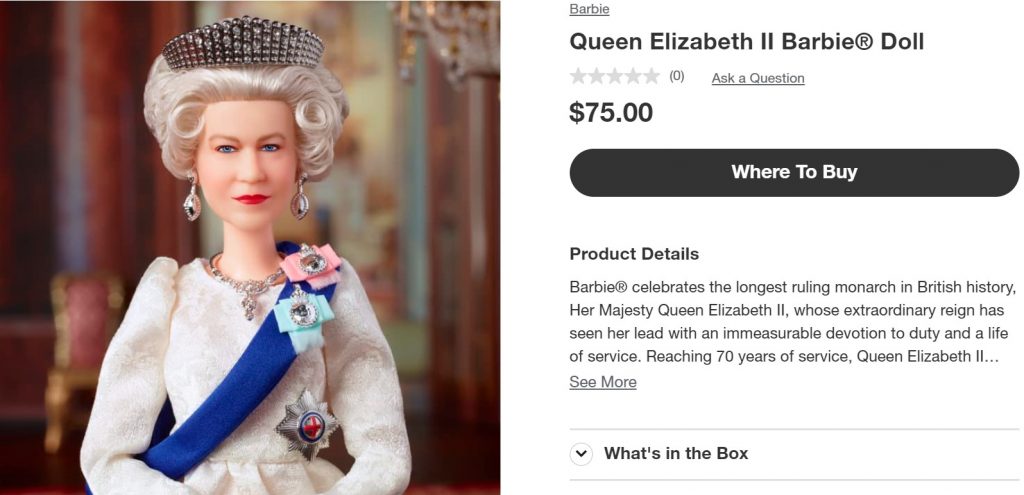Select the third rating star
The height and width of the screenshot is (495, 1024).
[x=614, y=76]
